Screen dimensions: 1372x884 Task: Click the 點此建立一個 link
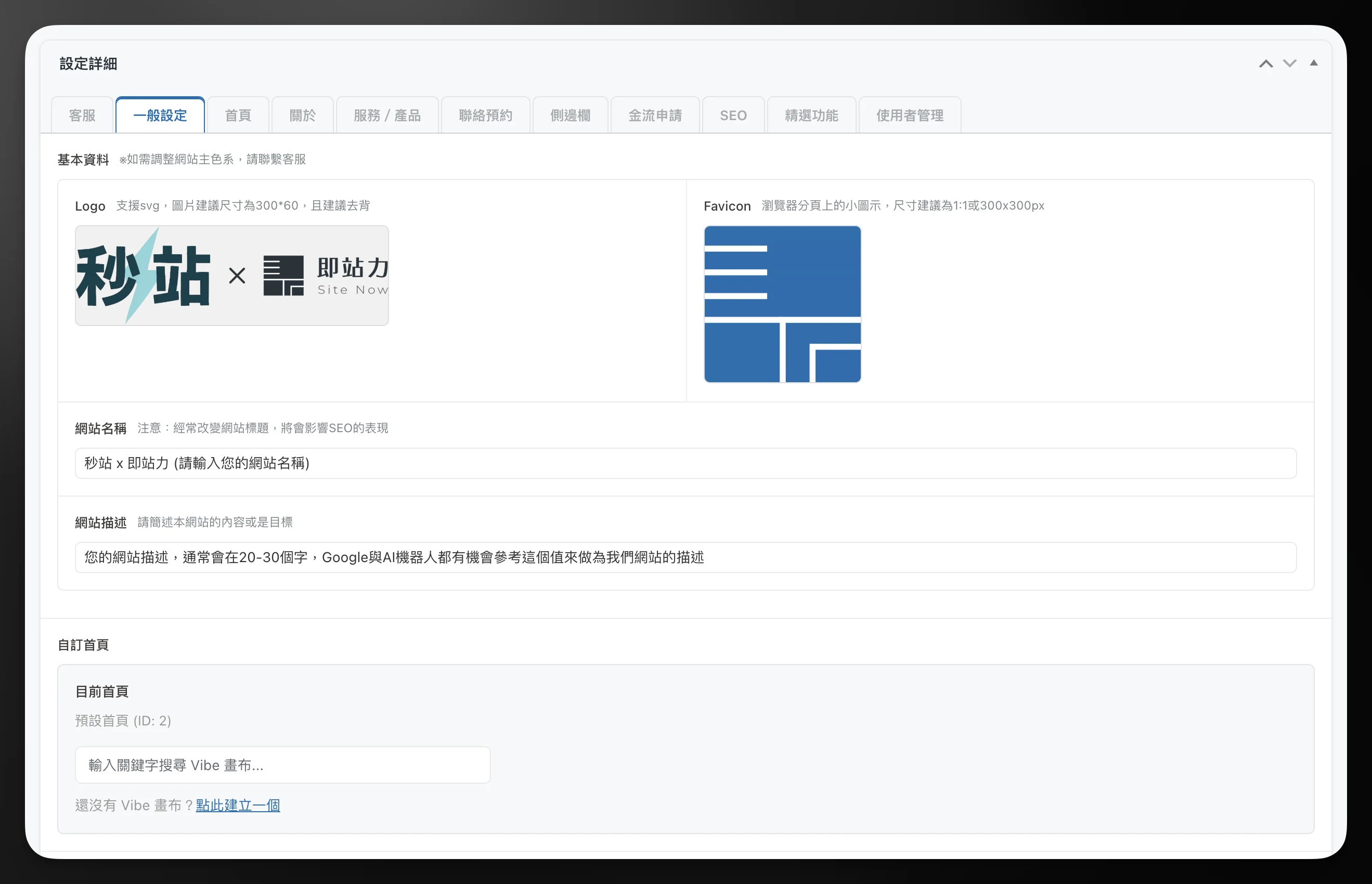[238, 805]
